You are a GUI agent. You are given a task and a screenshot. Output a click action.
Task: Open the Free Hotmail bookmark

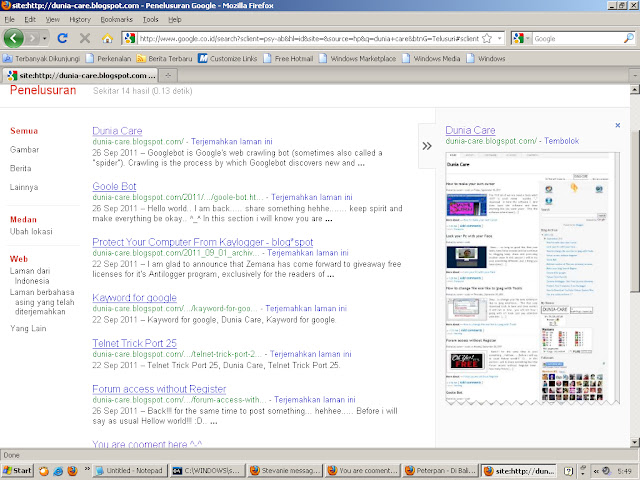pos(288,58)
